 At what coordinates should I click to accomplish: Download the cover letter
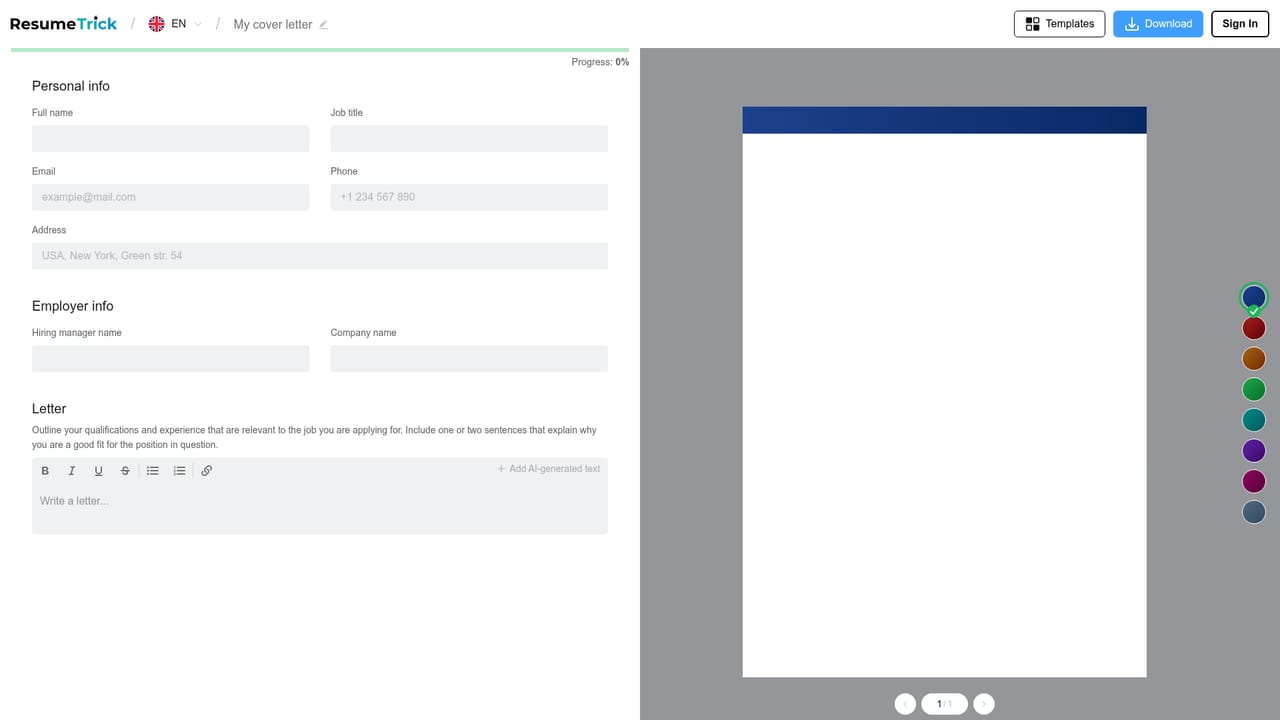coord(1158,24)
